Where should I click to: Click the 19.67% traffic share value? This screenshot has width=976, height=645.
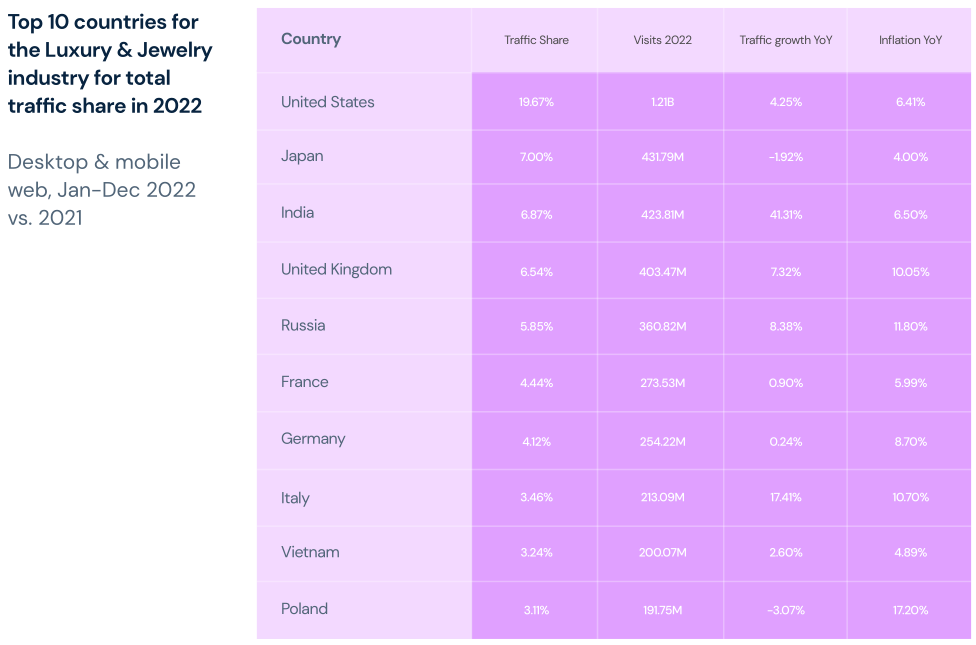click(536, 102)
